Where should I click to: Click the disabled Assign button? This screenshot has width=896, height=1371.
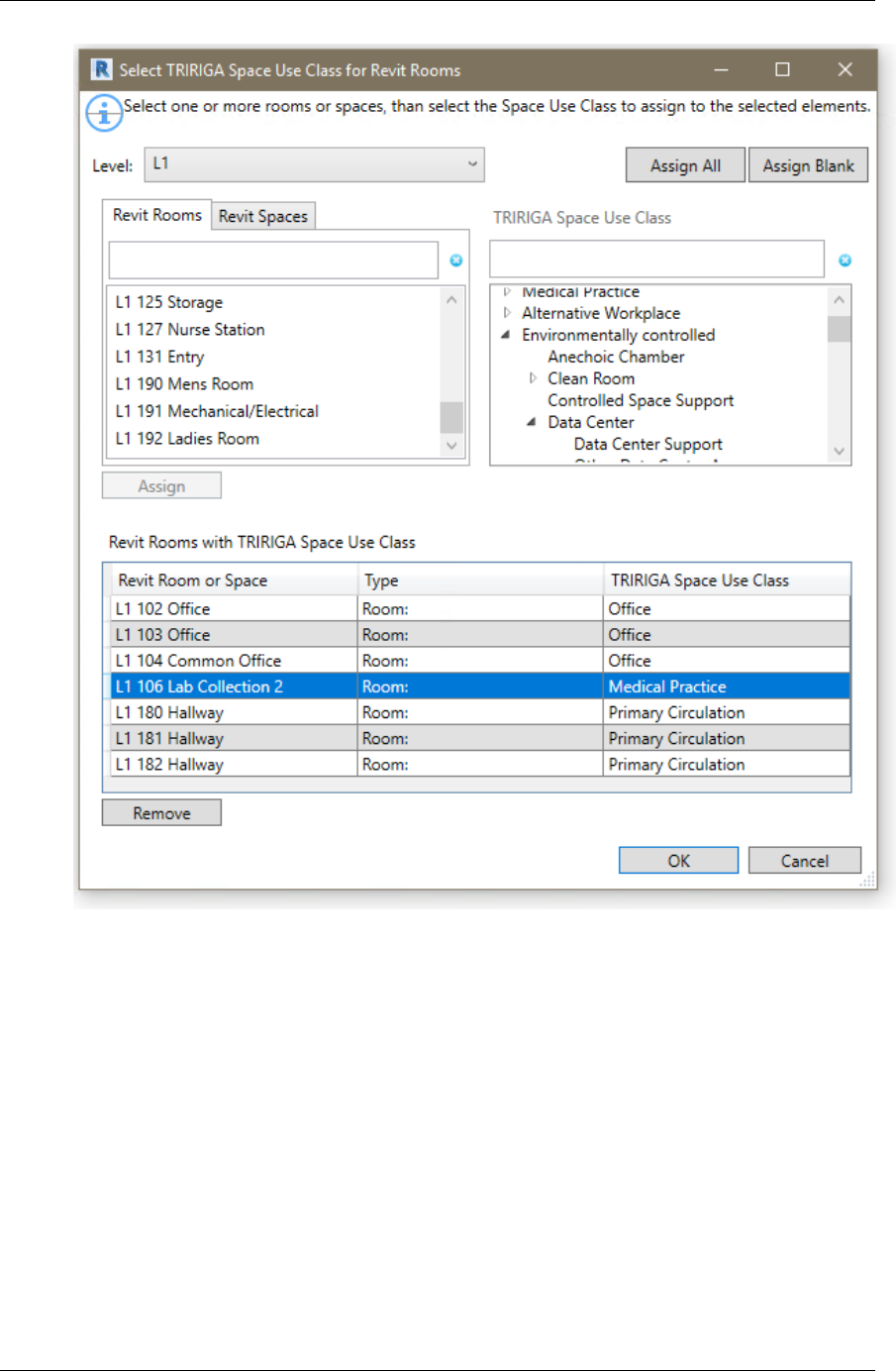tap(161, 486)
